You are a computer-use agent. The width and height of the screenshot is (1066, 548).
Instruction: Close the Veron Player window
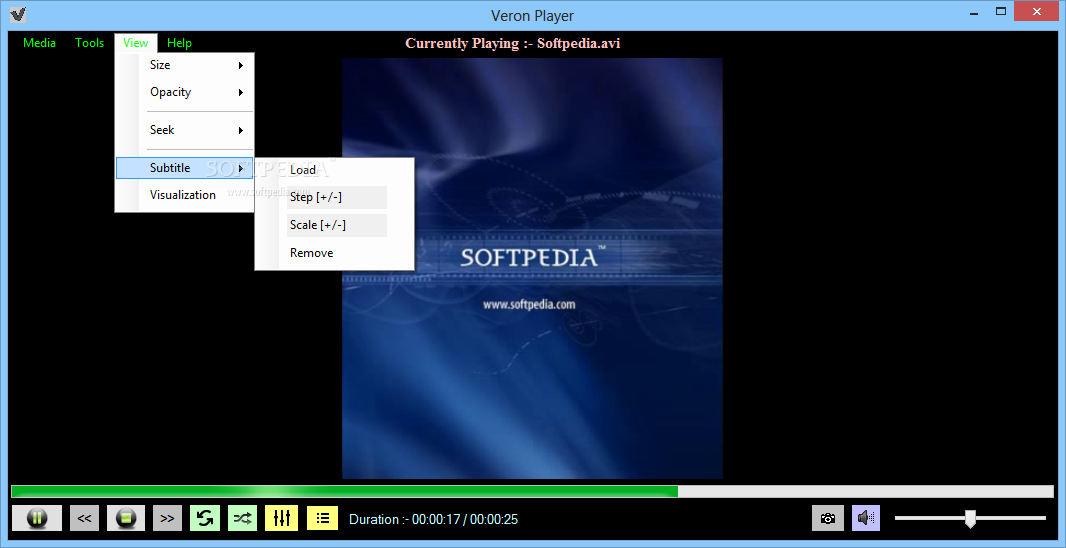[1037, 12]
